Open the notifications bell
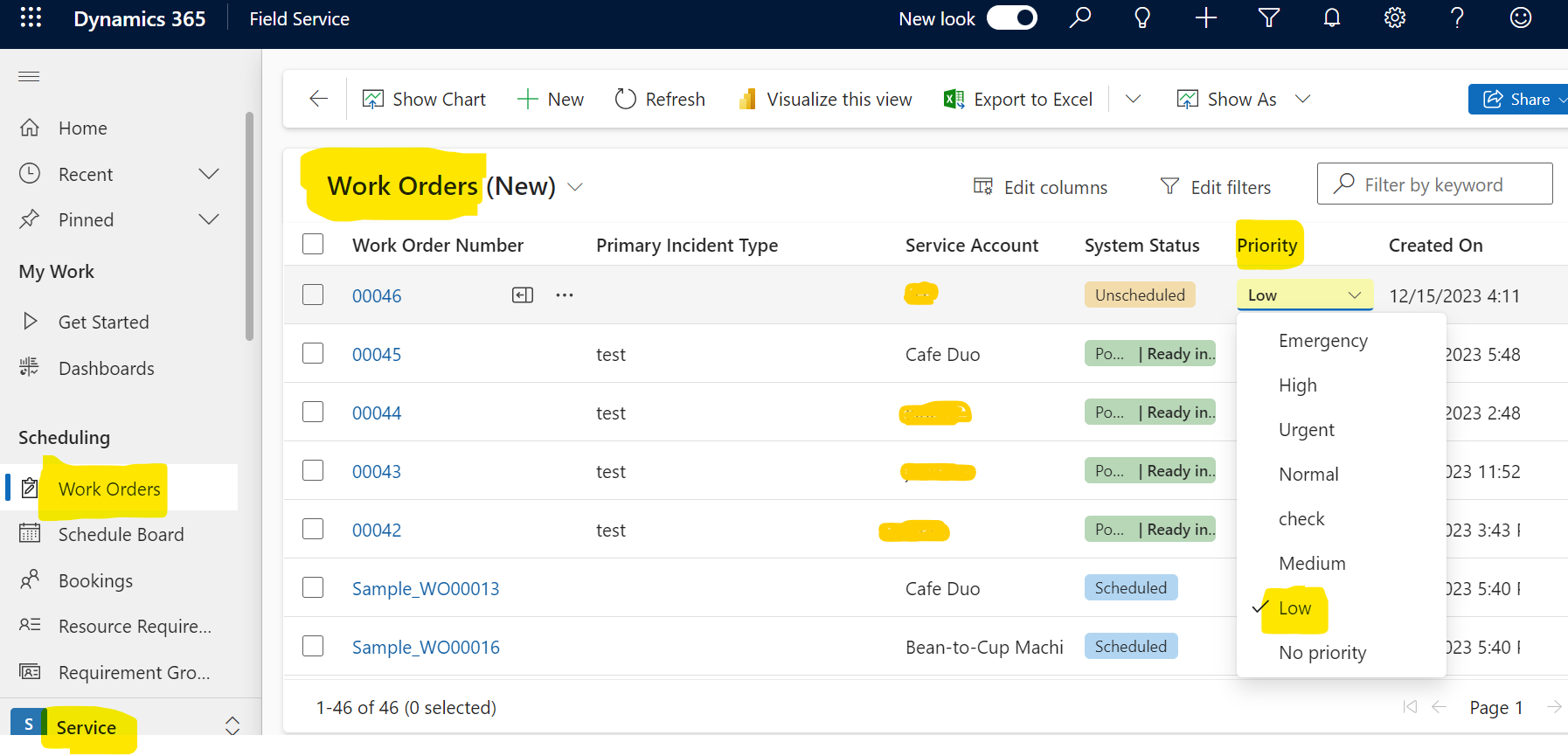Image resolution: width=1568 pixels, height=756 pixels. point(1332,17)
